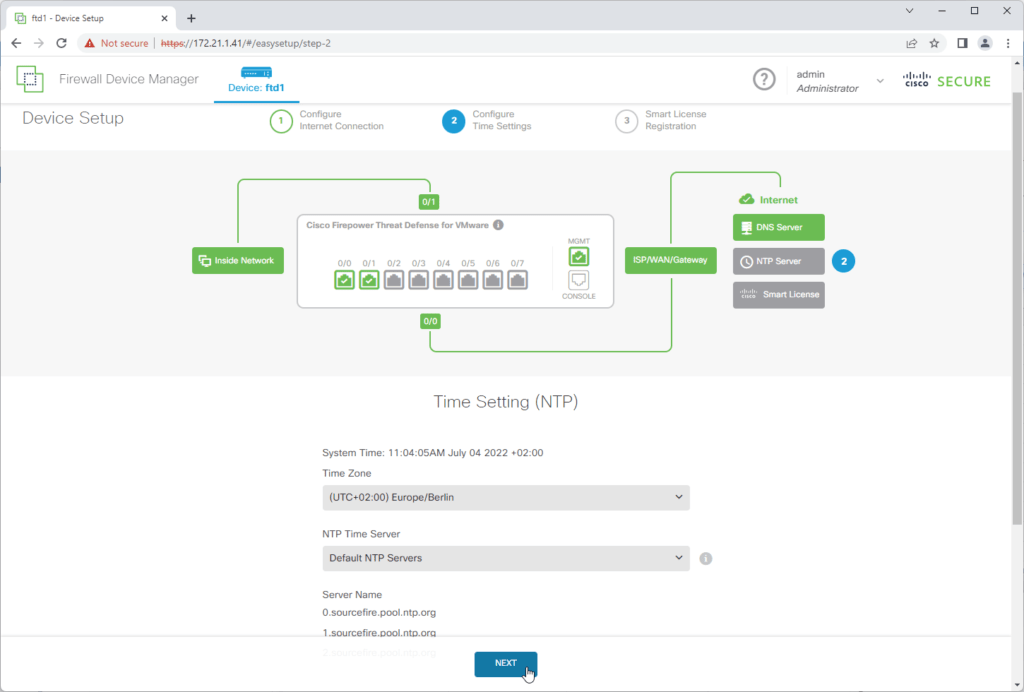Click the DNS Server node
Screen dimensions: 1024x692
point(778,227)
